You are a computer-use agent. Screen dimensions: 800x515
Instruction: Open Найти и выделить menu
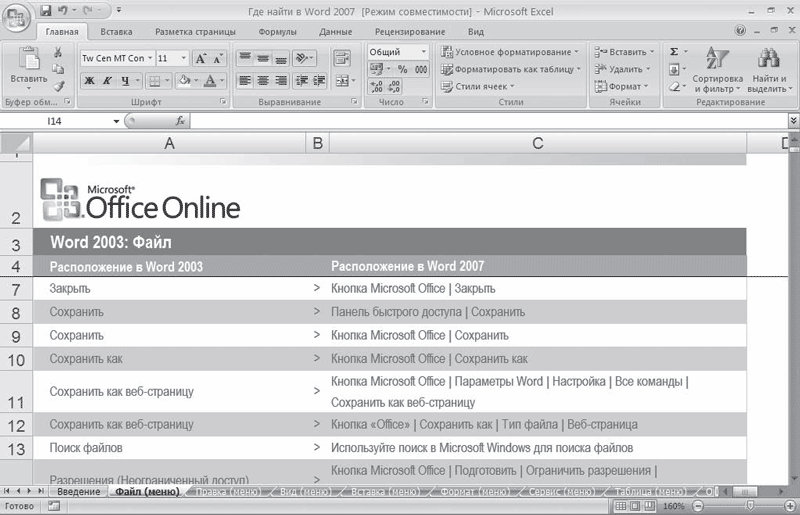coord(769,69)
